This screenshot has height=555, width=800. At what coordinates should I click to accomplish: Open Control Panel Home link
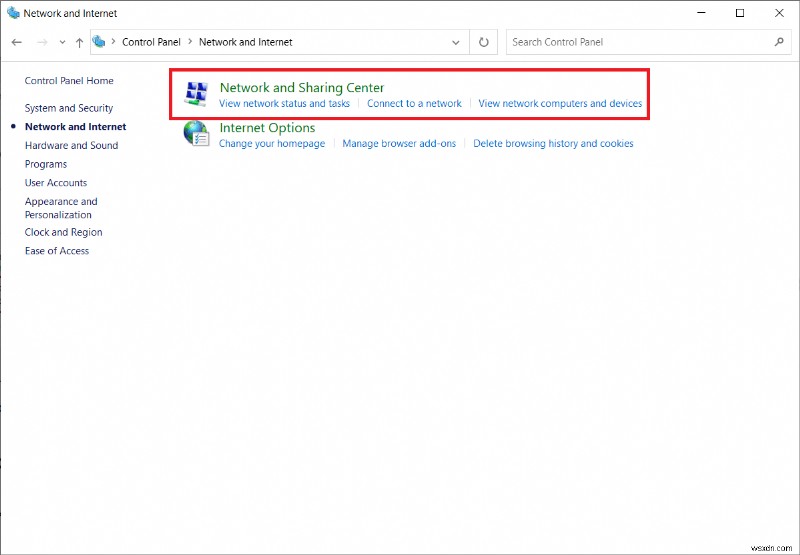(69, 81)
